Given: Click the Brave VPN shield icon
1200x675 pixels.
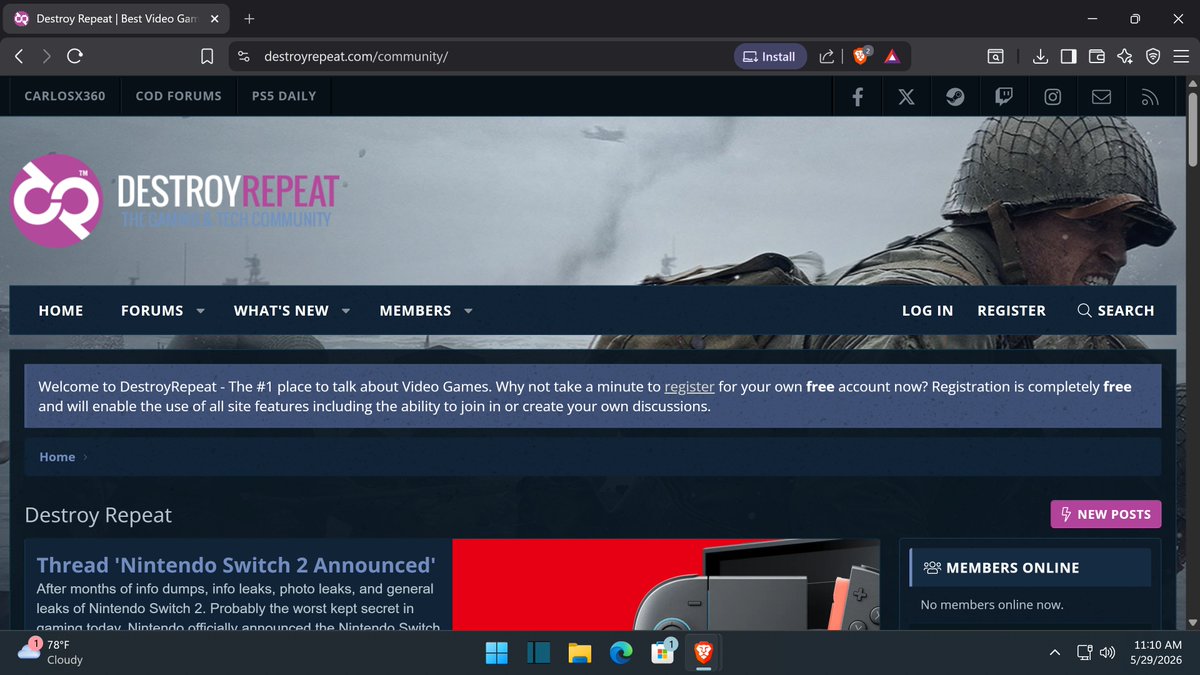Looking at the screenshot, I should (1153, 57).
